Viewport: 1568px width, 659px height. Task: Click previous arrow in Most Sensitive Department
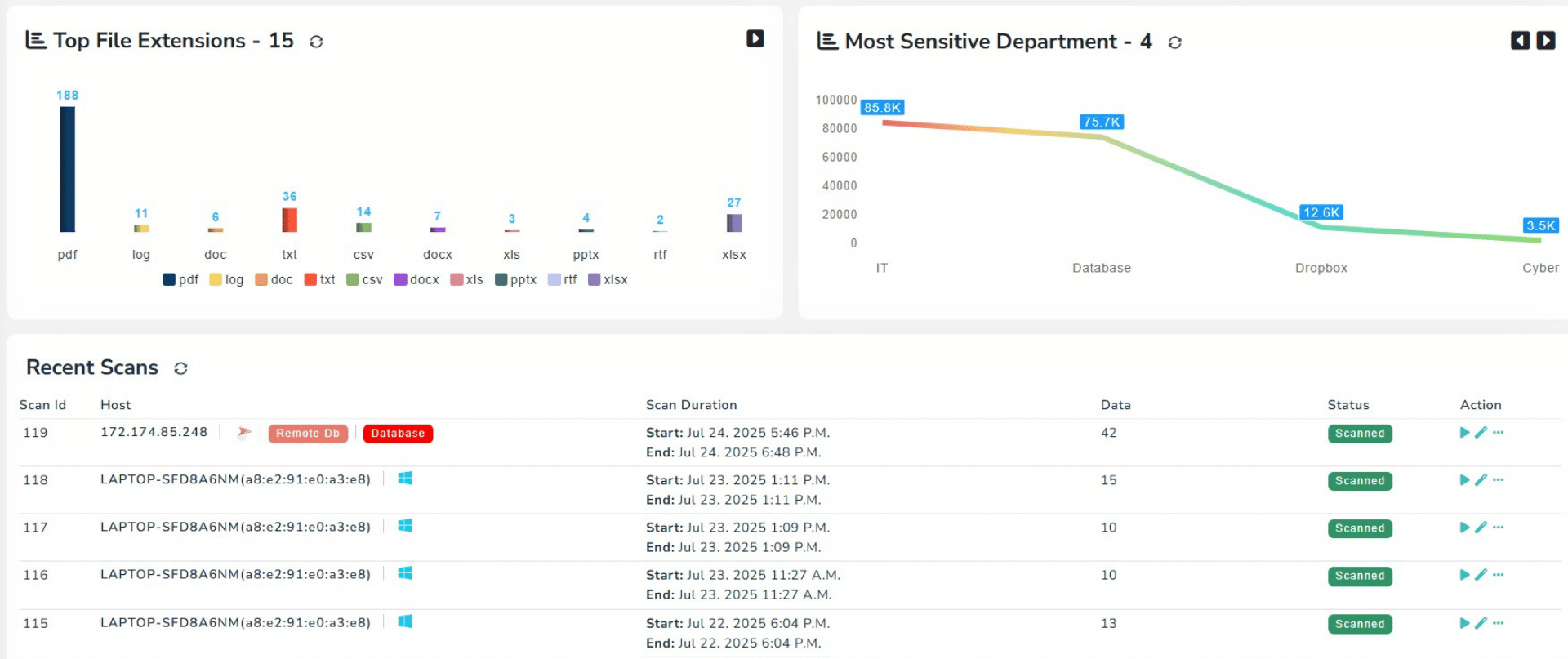(x=1519, y=41)
